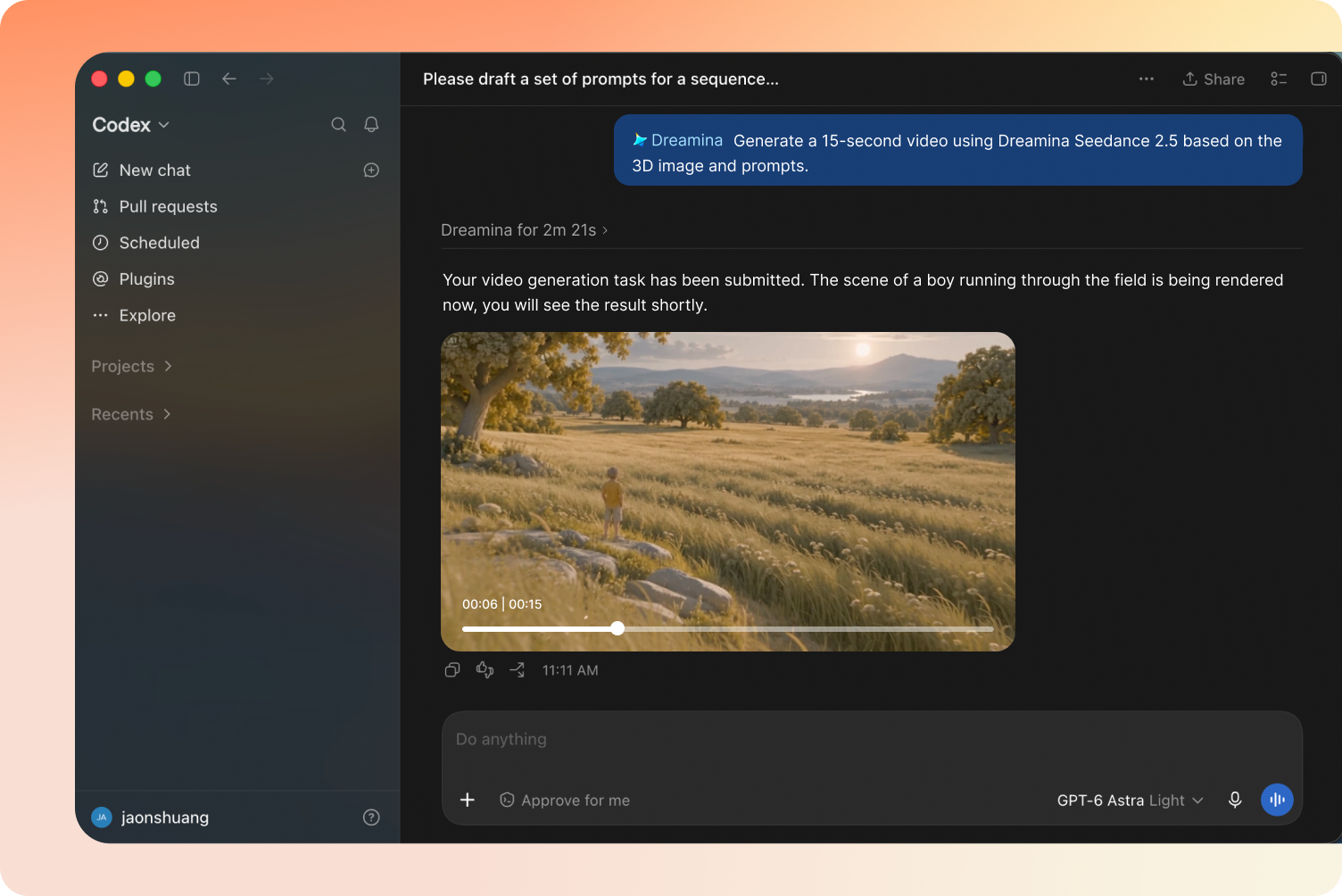
Task: Go back with the left arrow
Action: tap(229, 79)
